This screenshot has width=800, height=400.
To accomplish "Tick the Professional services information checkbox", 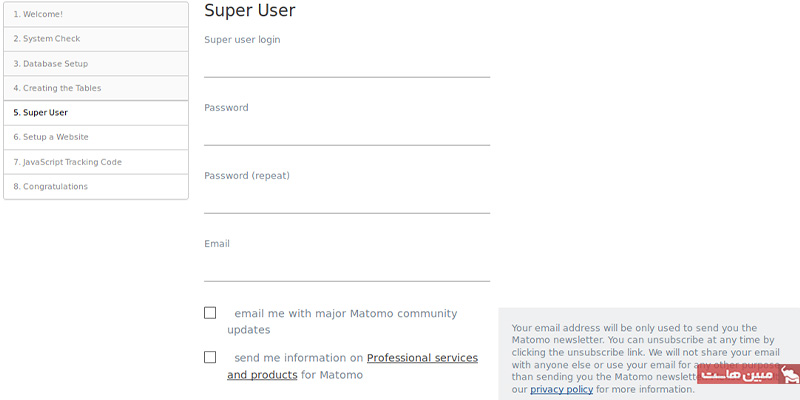I will tap(210, 357).
